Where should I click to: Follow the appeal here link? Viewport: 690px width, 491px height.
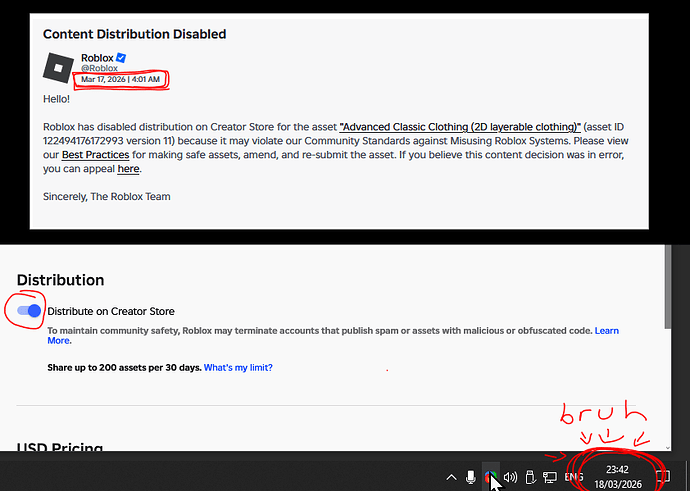click(128, 169)
